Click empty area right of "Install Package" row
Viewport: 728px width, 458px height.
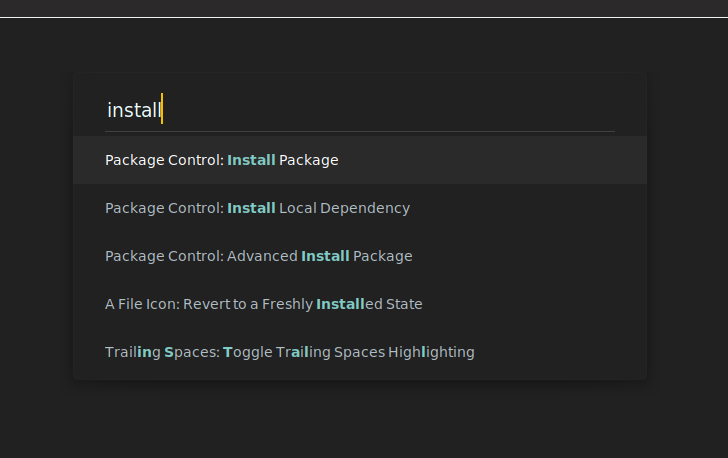(x=500, y=160)
